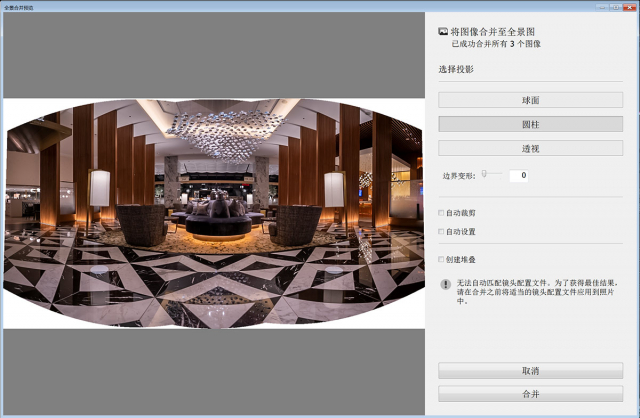The image size is (640, 418).
Task: Select the 圆柱 projection button
Action: (530, 124)
